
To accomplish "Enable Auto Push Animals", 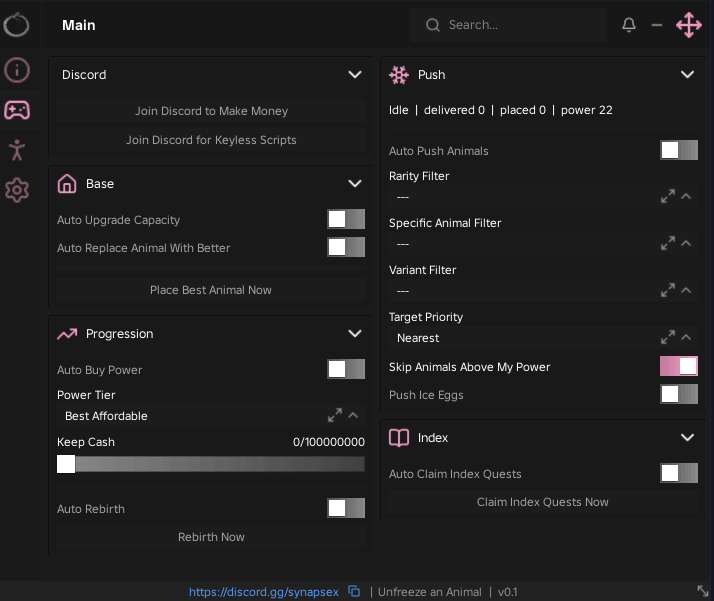I will (x=679, y=150).
